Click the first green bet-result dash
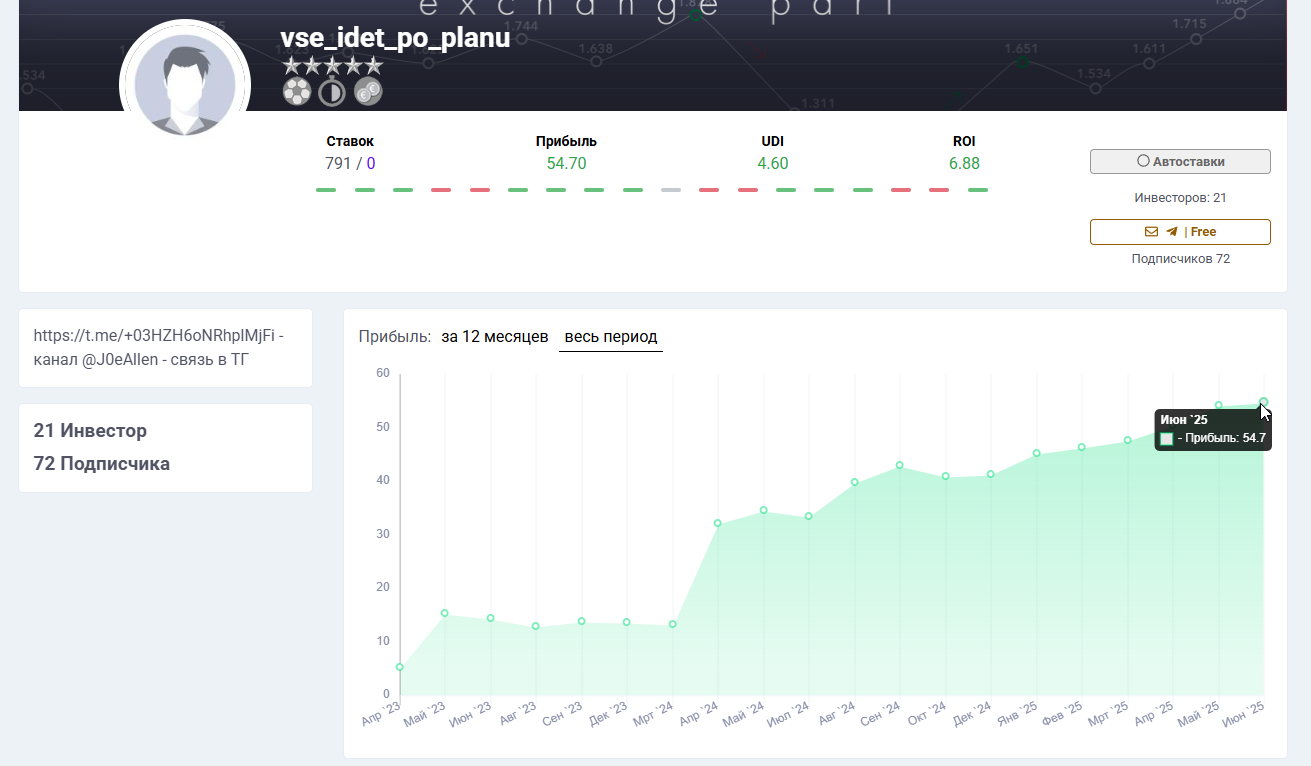This screenshot has width=1311, height=766. [x=326, y=190]
